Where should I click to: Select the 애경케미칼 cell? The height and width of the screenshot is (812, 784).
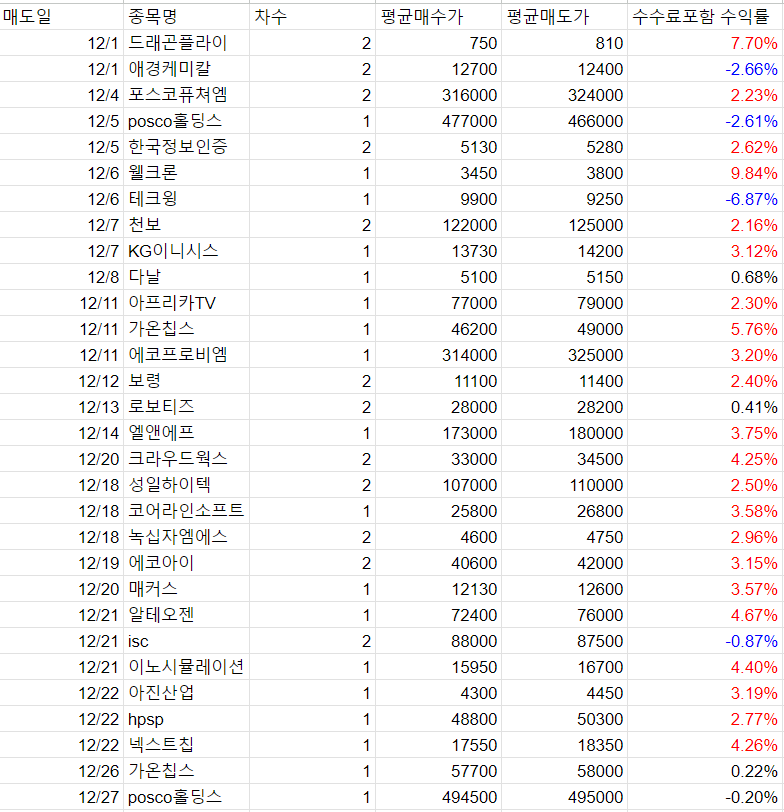click(186, 69)
